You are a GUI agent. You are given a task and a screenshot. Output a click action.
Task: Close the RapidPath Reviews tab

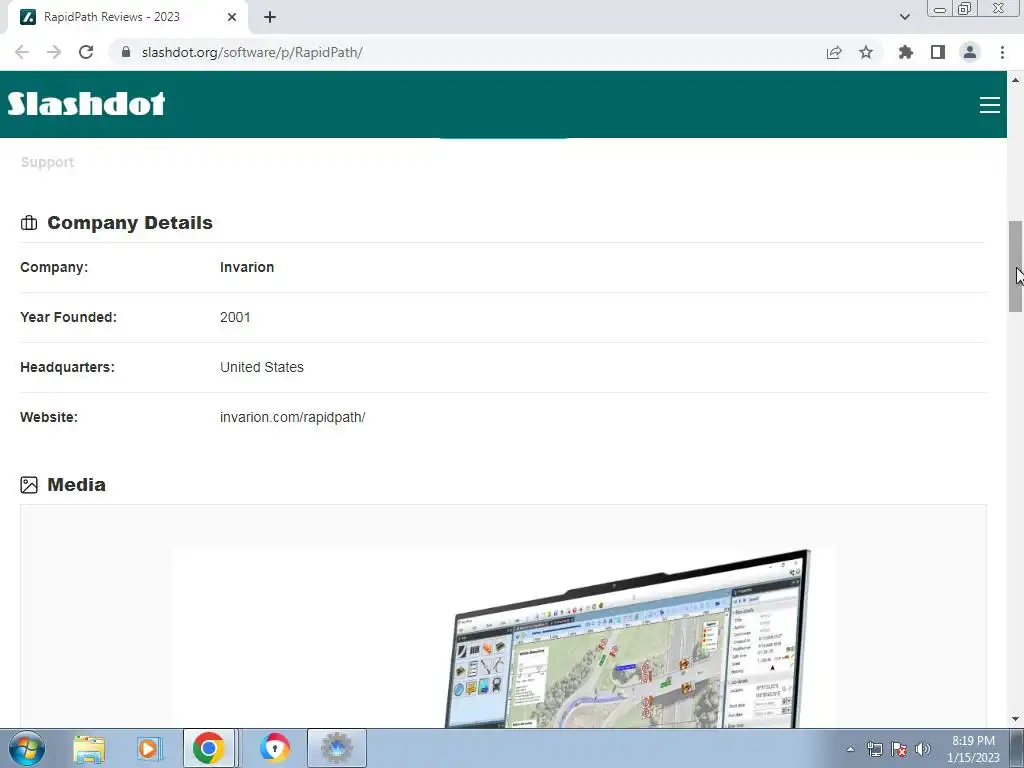[x=232, y=17]
